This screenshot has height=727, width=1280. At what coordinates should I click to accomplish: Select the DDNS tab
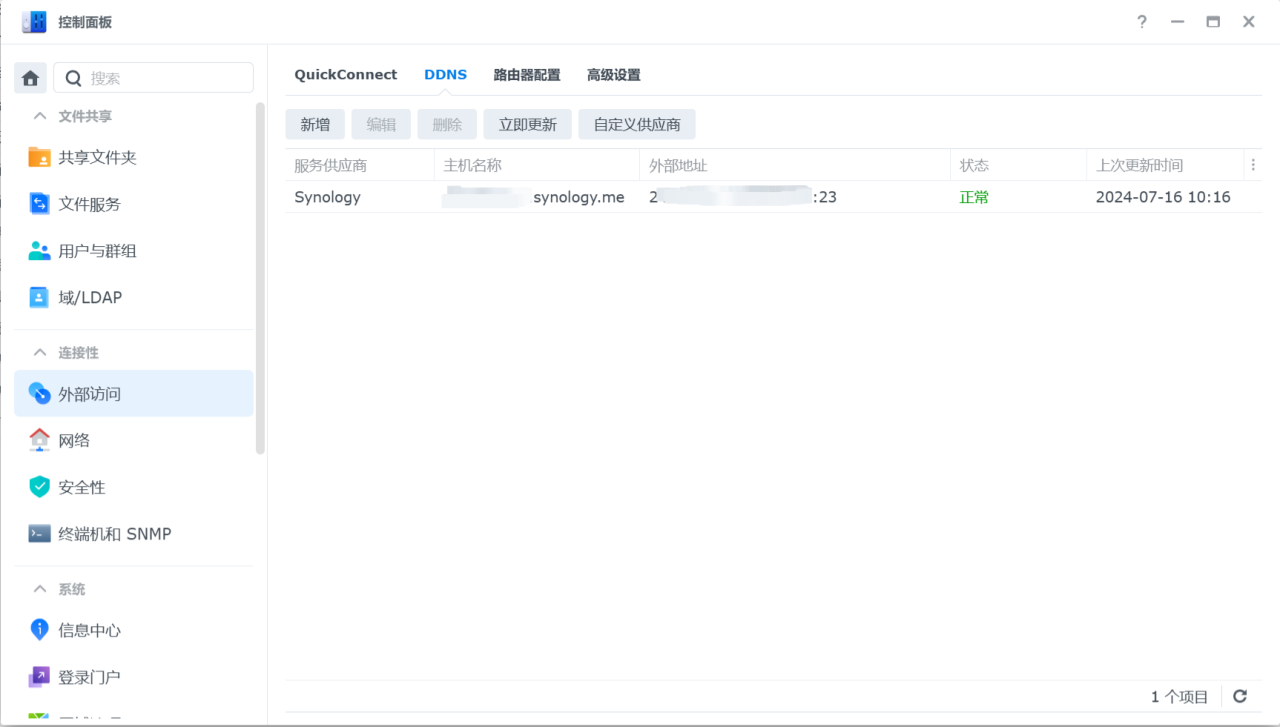click(x=445, y=75)
